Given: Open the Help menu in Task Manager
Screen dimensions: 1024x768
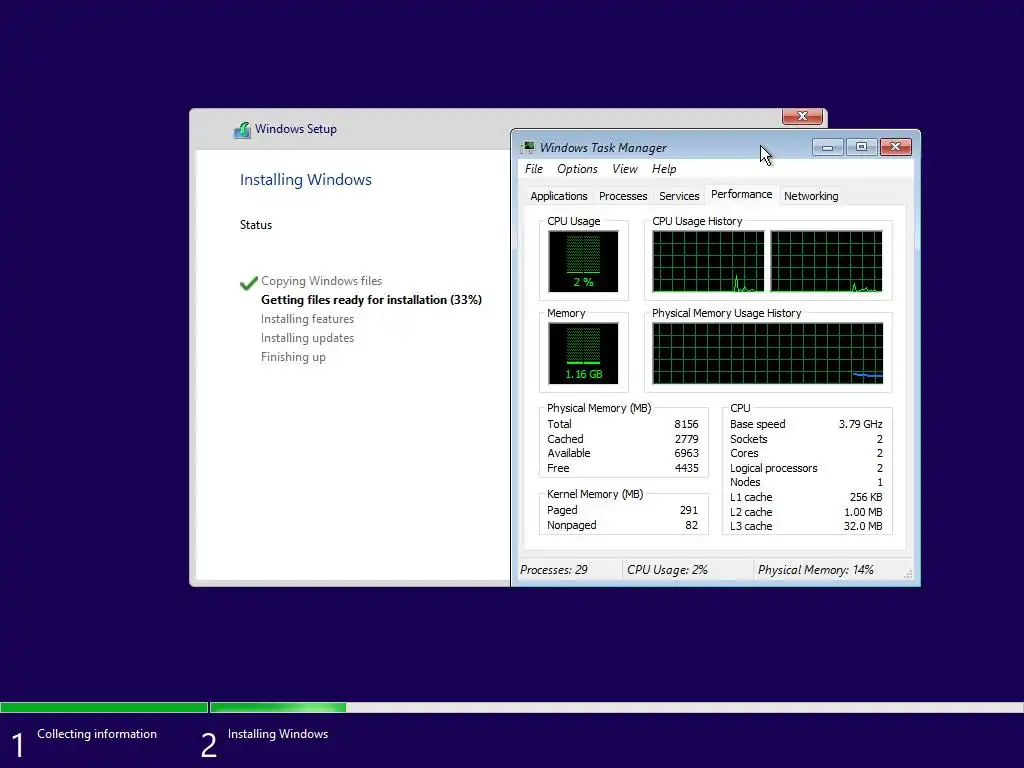Looking at the screenshot, I should pos(664,169).
